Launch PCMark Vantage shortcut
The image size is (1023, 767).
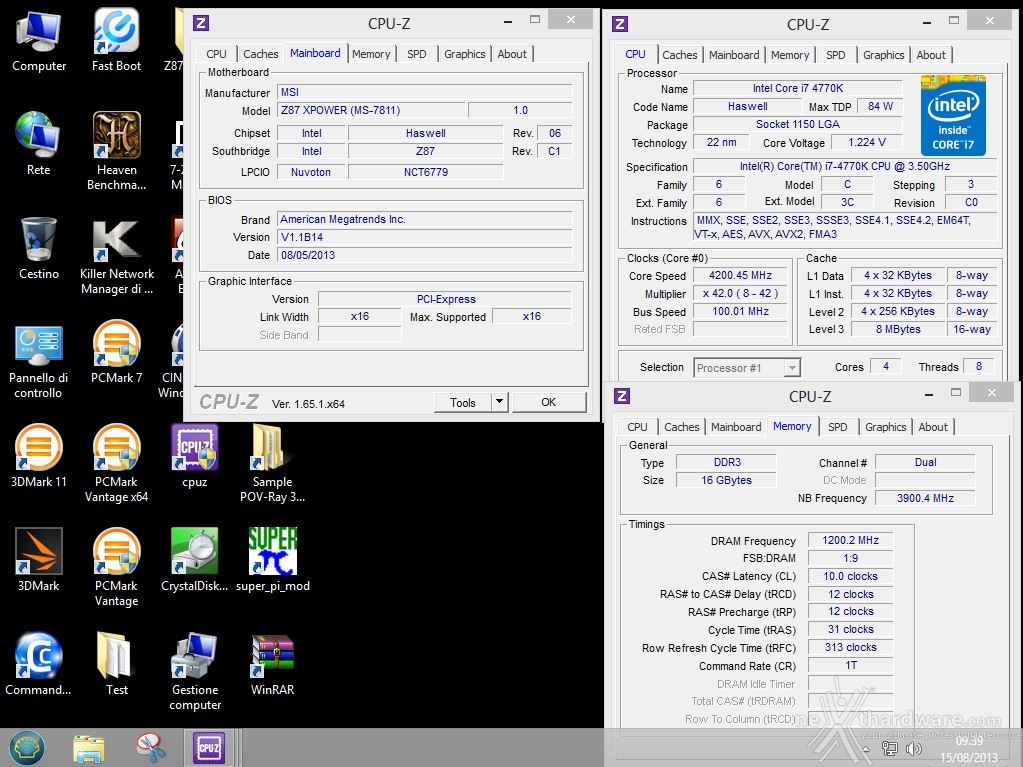[x=116, y=567]
